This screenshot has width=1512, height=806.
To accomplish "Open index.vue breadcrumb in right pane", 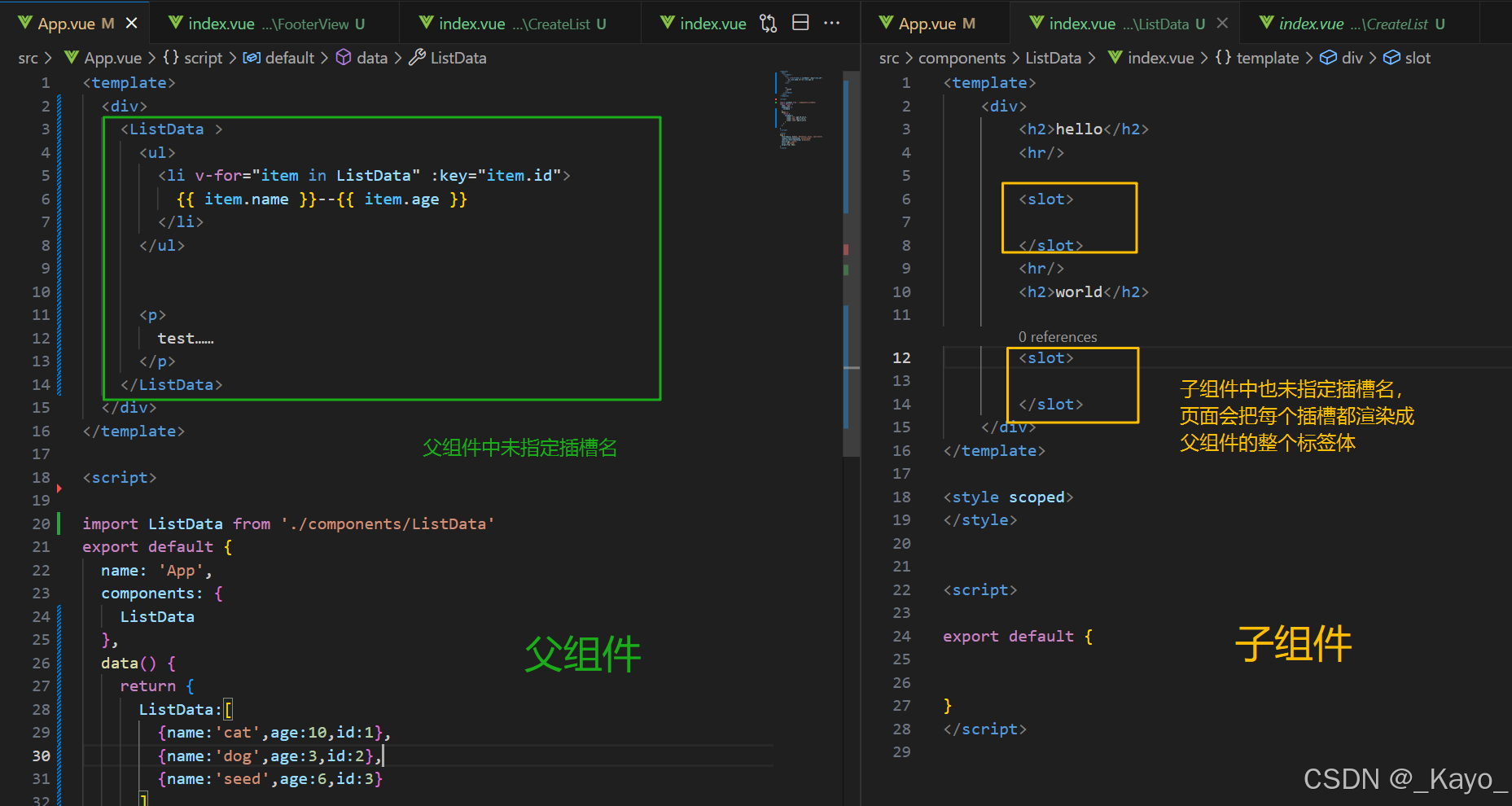I will point(1150,58).
